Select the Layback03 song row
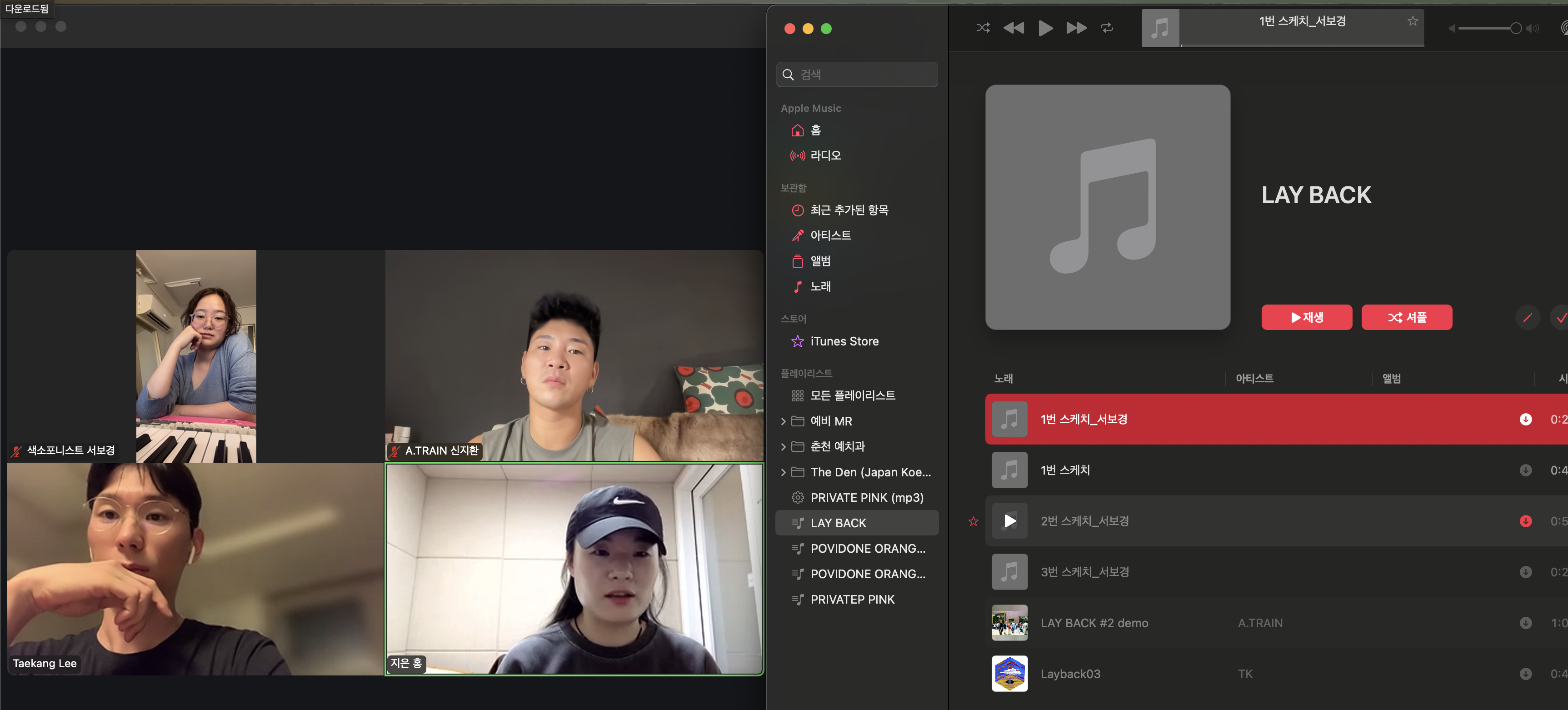This screenshot has width=1568, height=710. coord(1276,674)
